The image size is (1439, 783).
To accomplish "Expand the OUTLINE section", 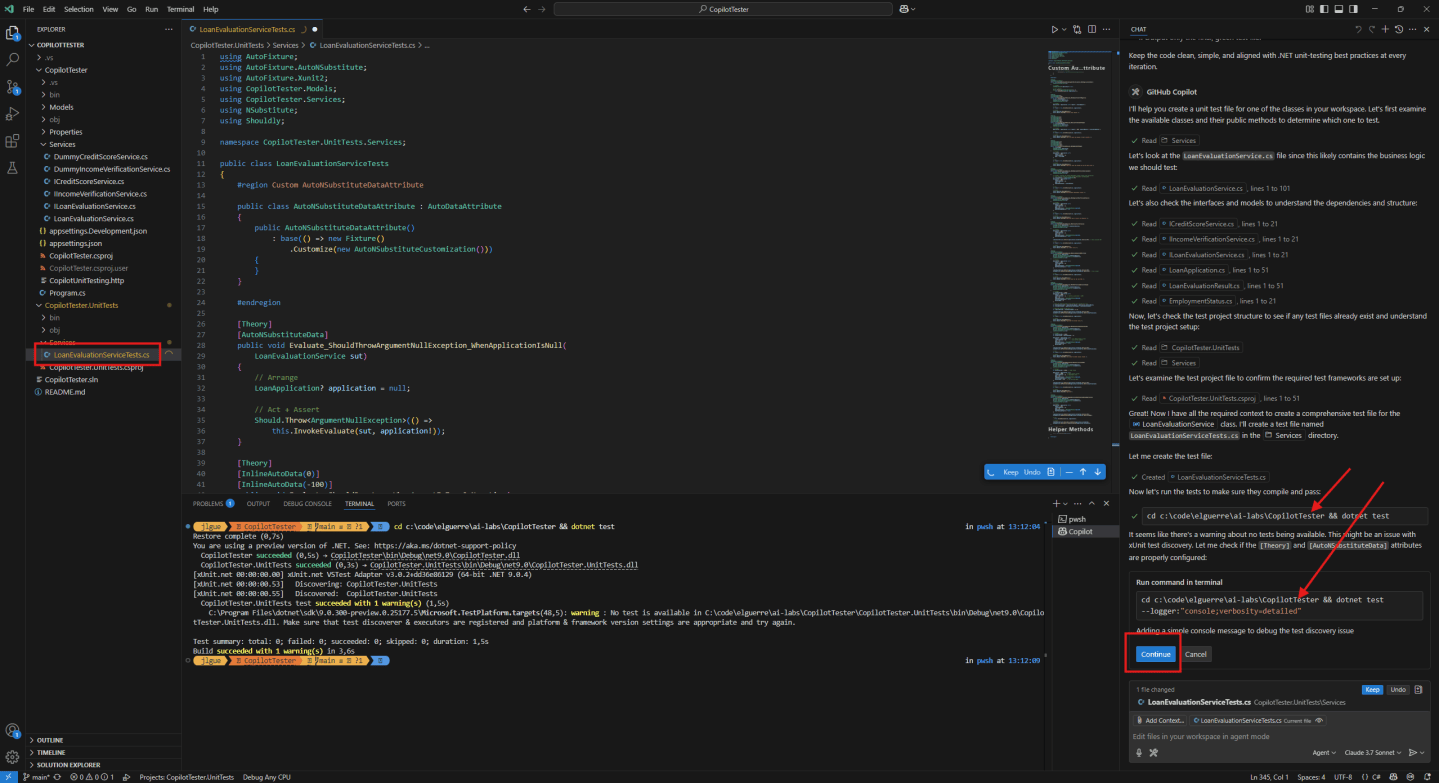I will 105,740.
